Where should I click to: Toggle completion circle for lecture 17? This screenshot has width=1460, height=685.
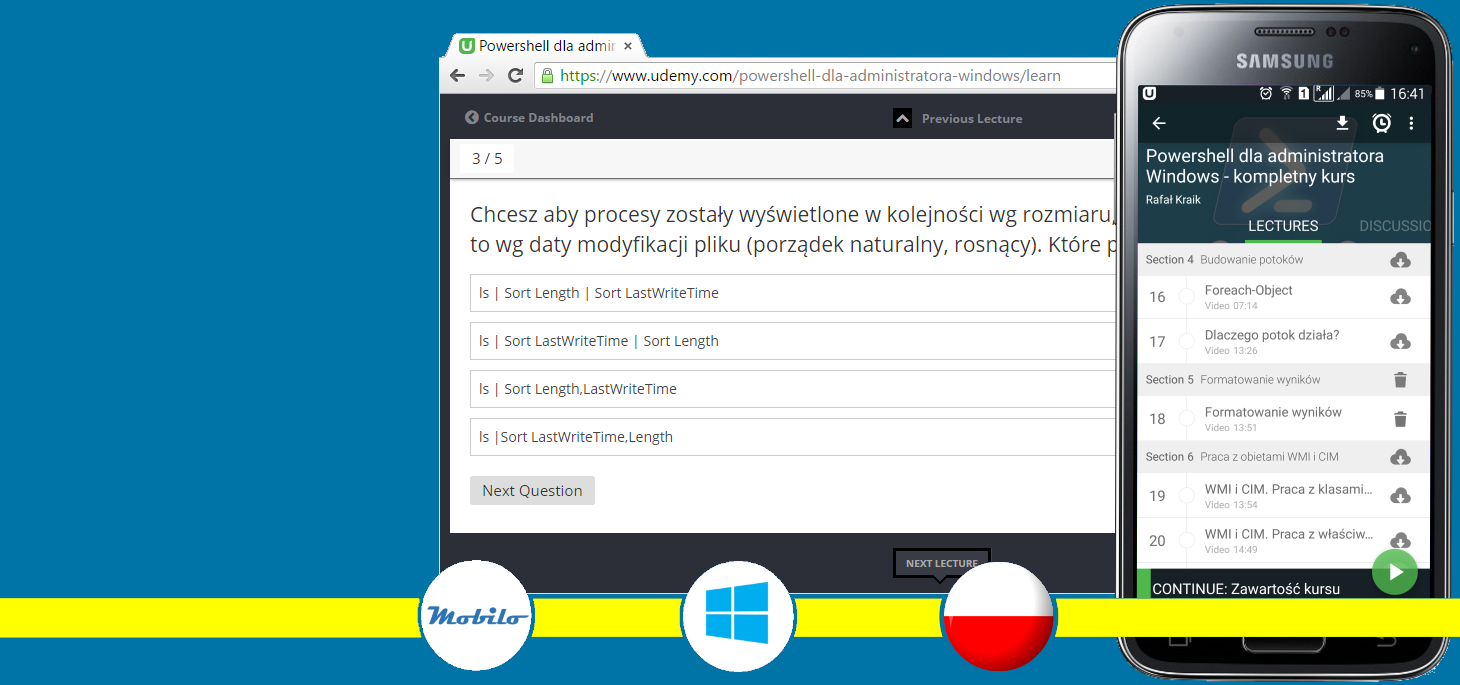pos(1187,341)
